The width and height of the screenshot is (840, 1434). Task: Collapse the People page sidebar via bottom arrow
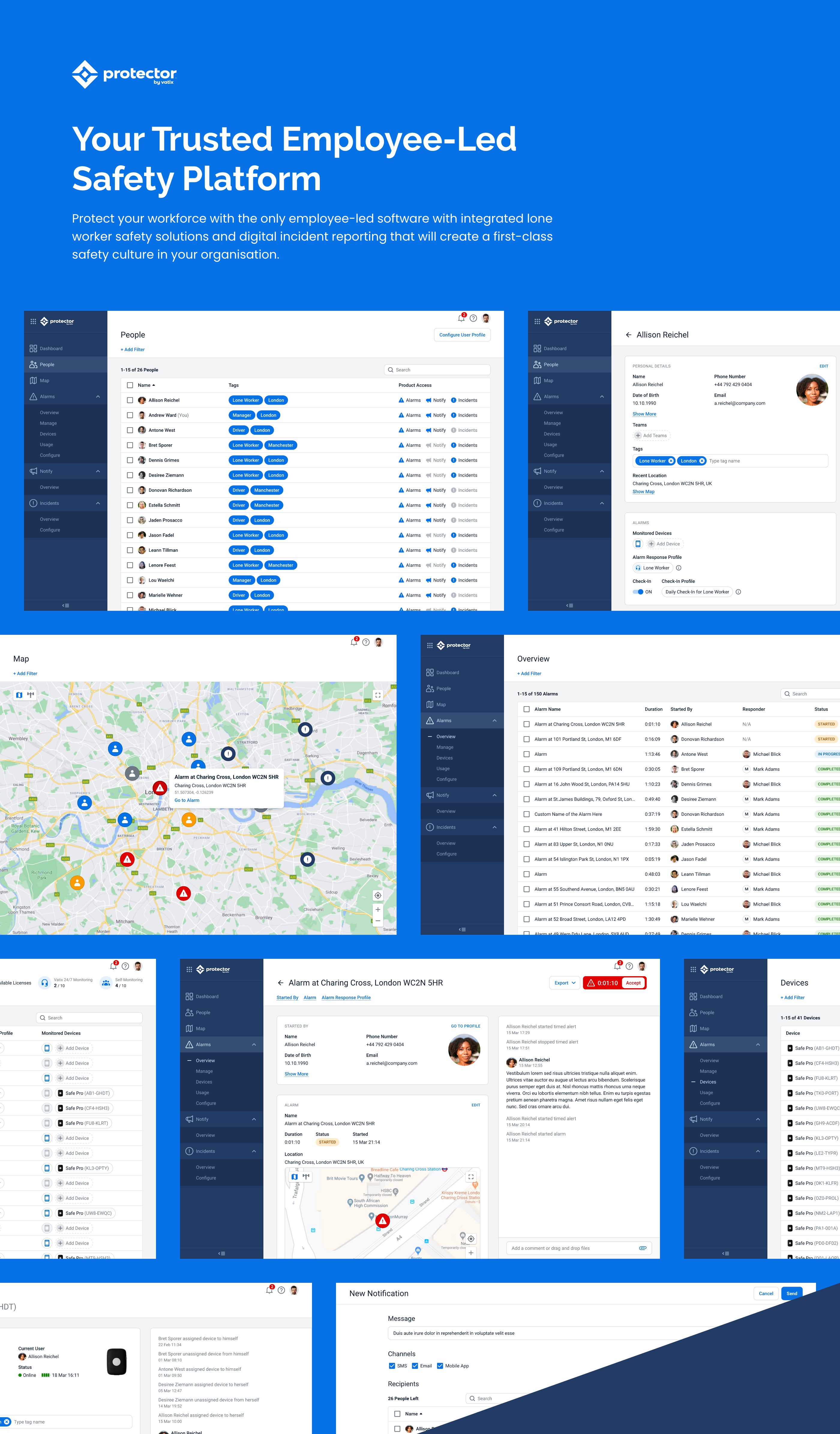pyautogui.click(x=65, y=605)
